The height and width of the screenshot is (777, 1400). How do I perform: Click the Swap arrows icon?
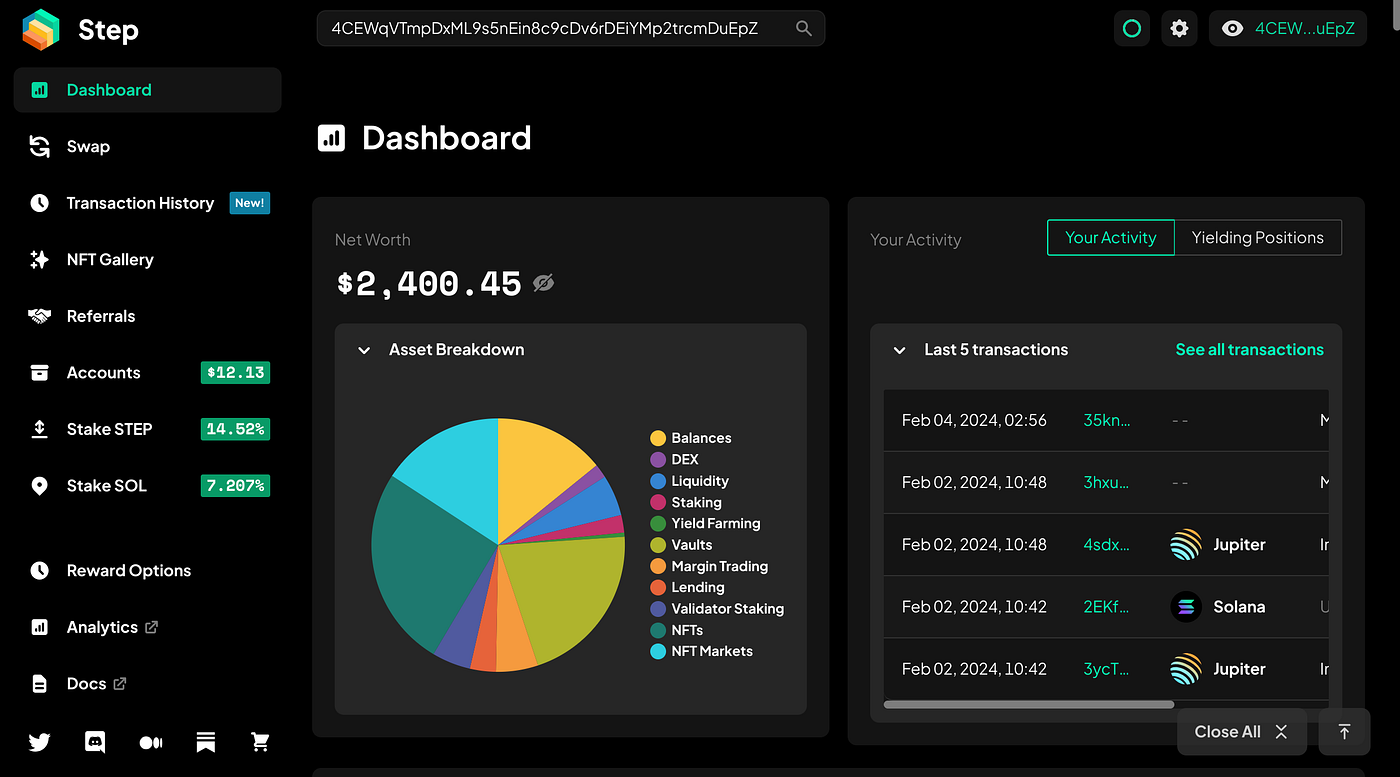pyautogui.click(x=39, y=147)
